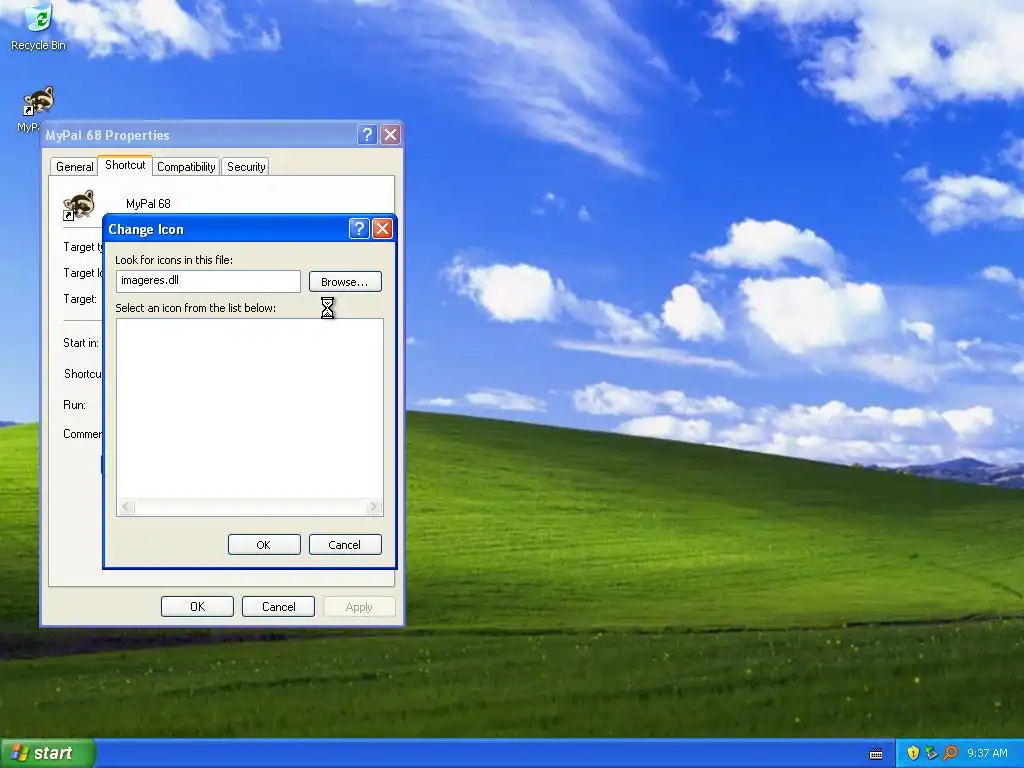
Task: Click the MyPal 68 raccoon icon in Properties
Action: coord(79,205)
